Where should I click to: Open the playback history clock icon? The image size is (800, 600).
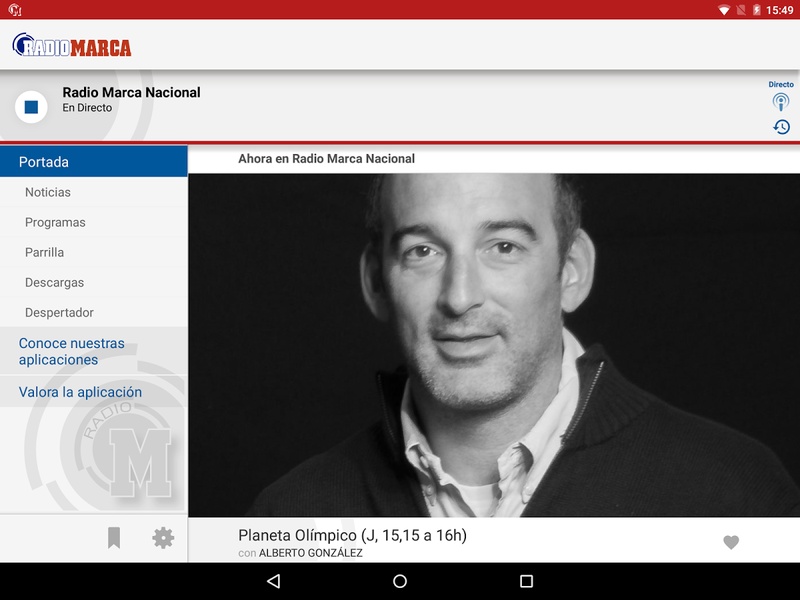tap(781, 127)
